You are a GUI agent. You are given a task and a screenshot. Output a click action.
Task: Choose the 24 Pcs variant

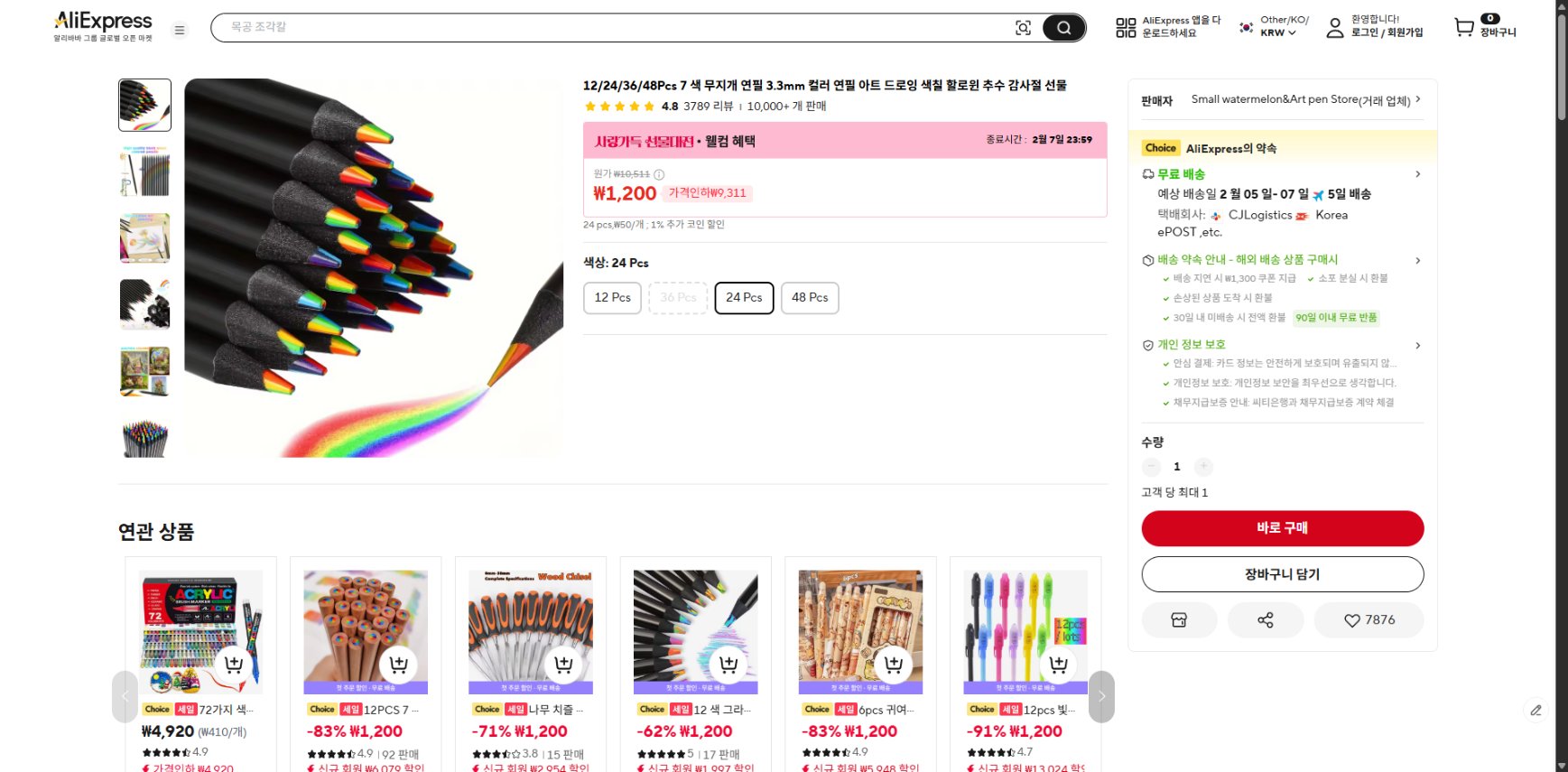tap(744, 298)
